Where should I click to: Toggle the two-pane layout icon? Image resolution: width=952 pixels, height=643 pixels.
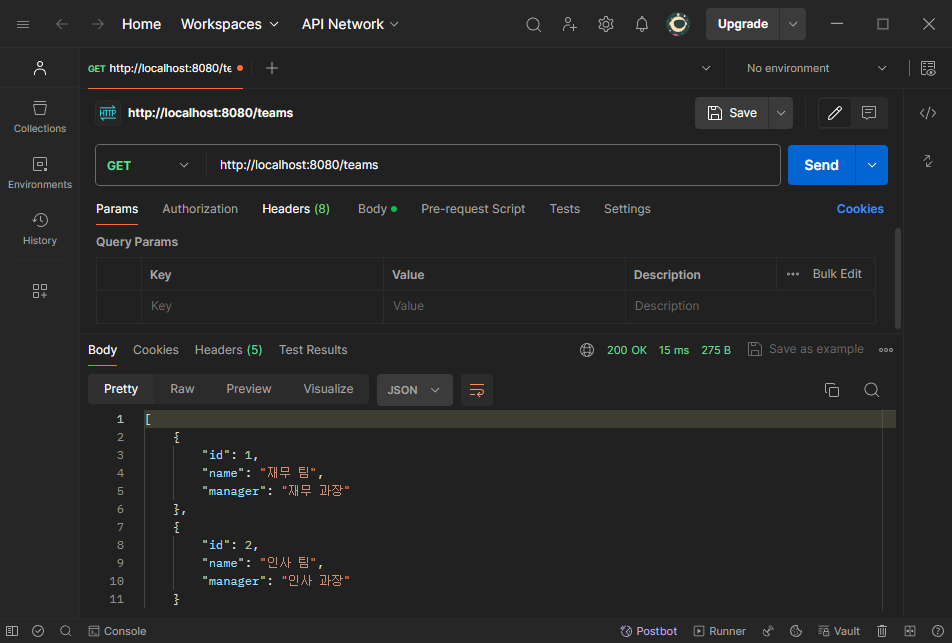910,631
